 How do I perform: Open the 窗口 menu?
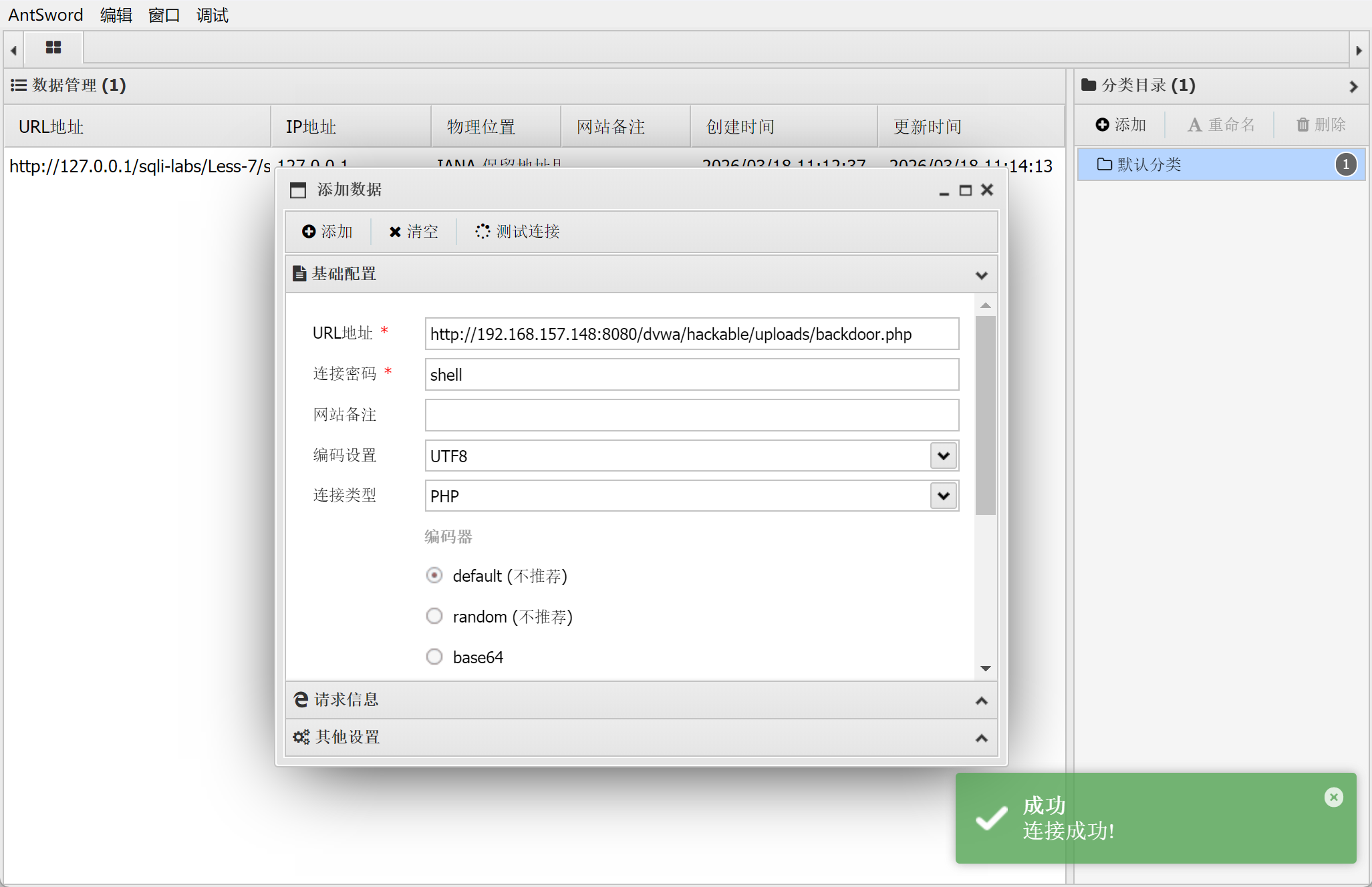click(164, 15)
